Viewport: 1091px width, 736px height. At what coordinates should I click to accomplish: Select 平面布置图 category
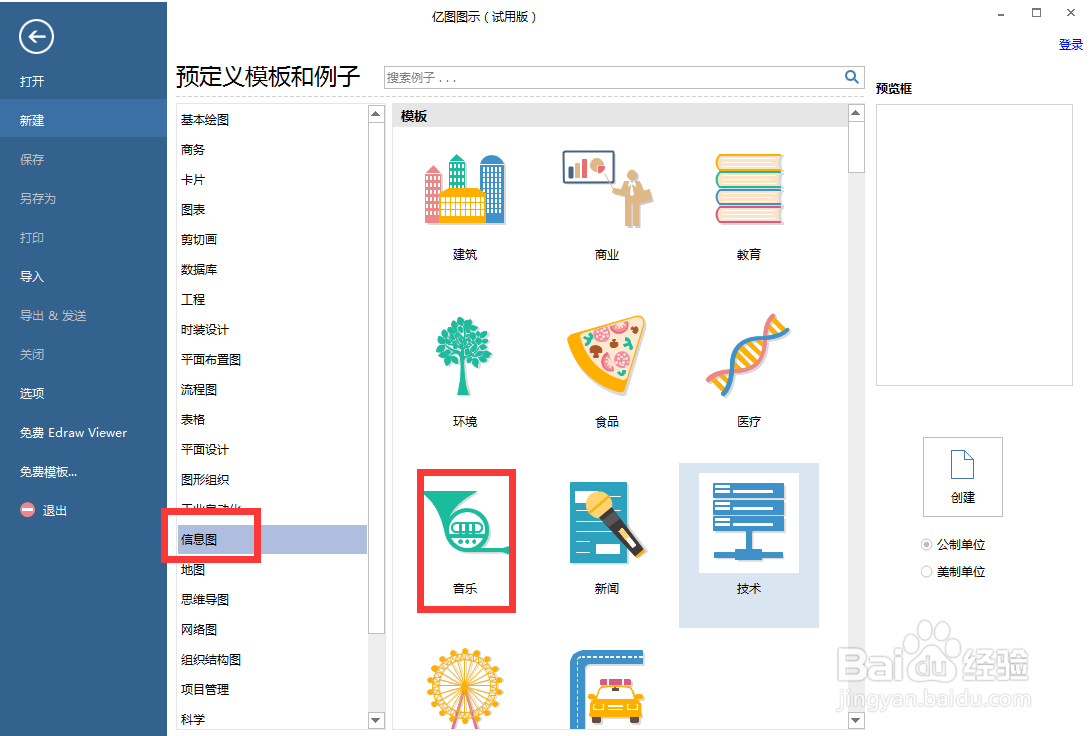(211, 359)
